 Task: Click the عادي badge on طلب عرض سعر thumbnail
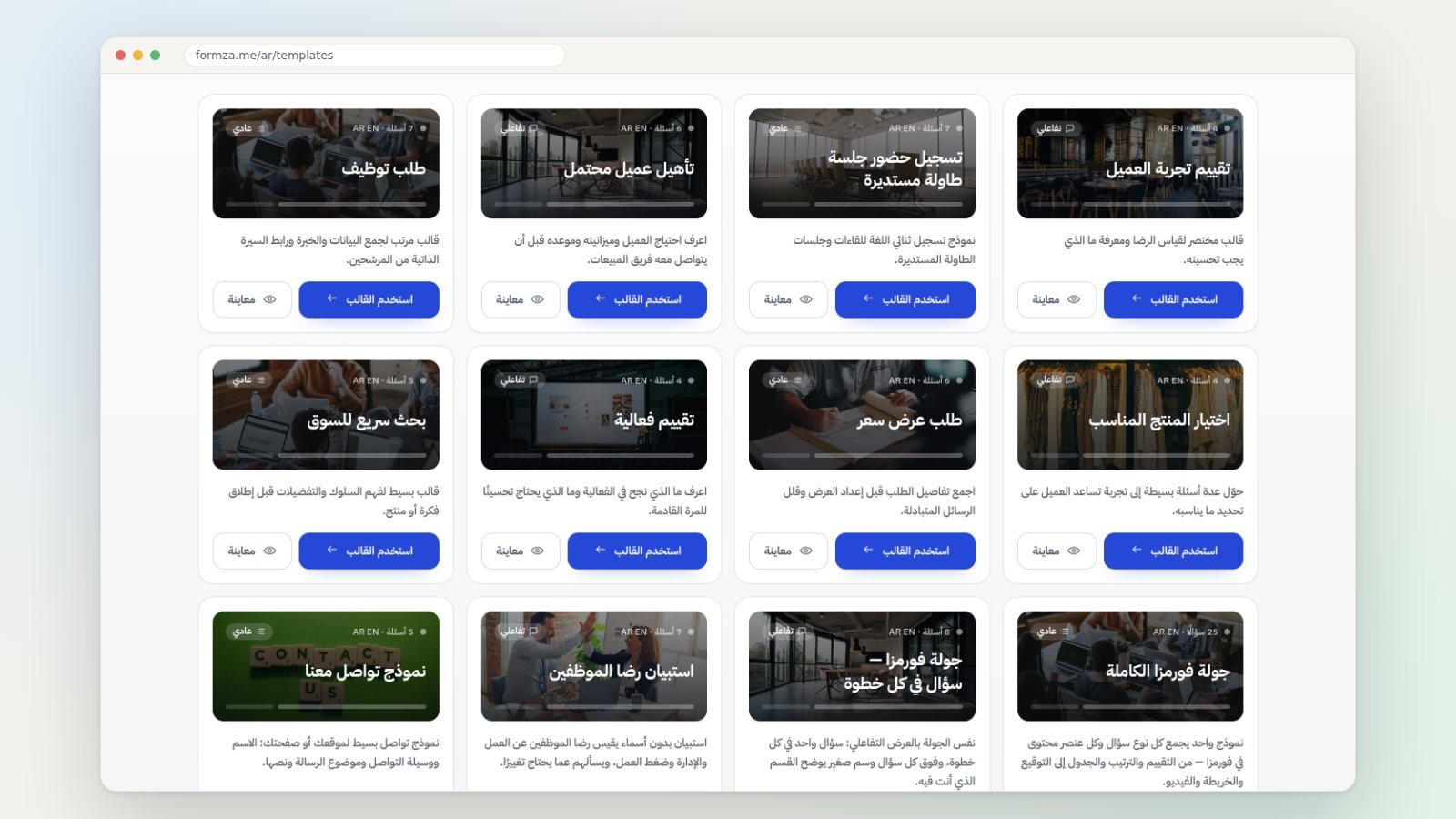coord(784,379)
